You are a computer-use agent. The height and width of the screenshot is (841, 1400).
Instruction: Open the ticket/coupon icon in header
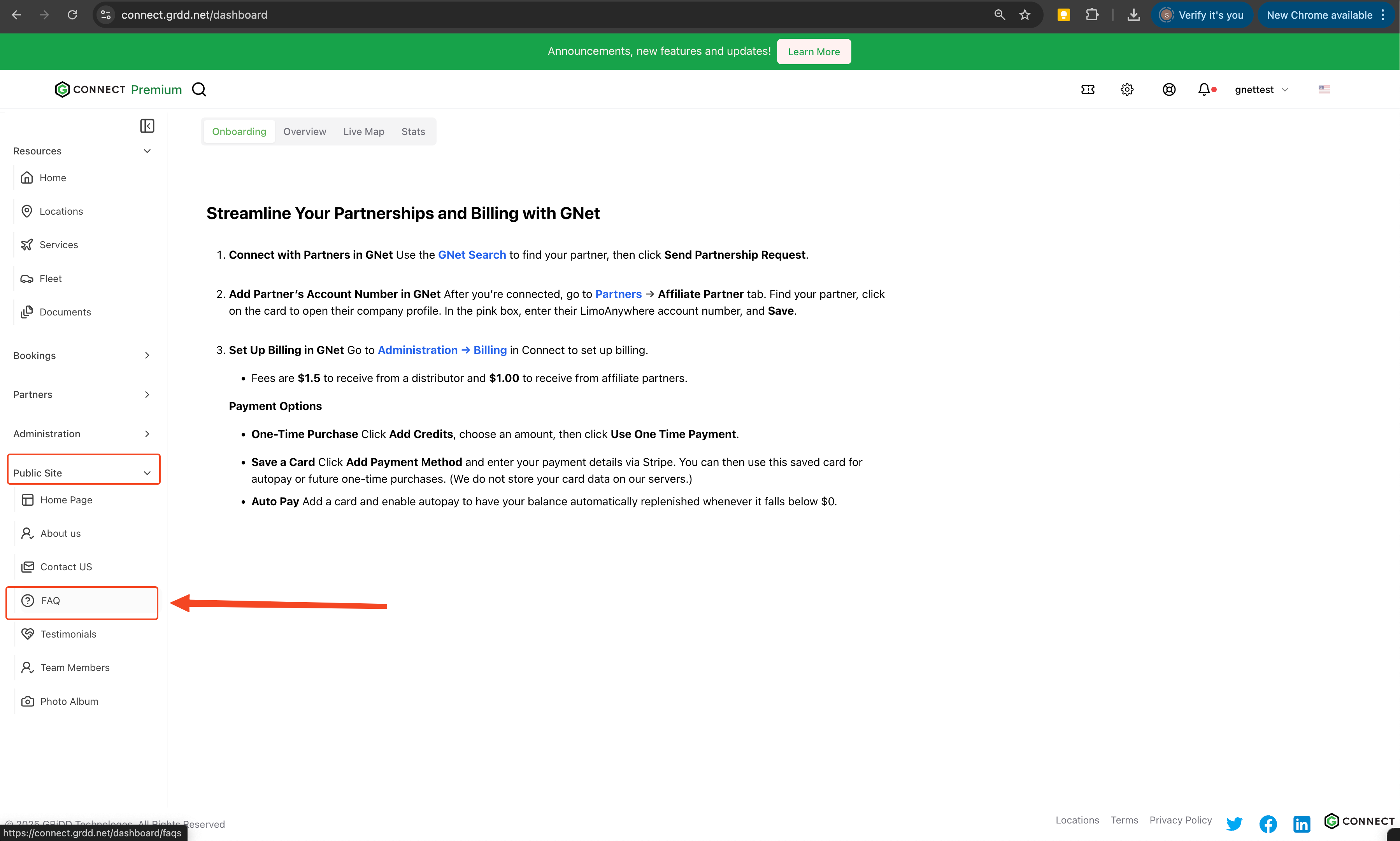coord(1087,89)
